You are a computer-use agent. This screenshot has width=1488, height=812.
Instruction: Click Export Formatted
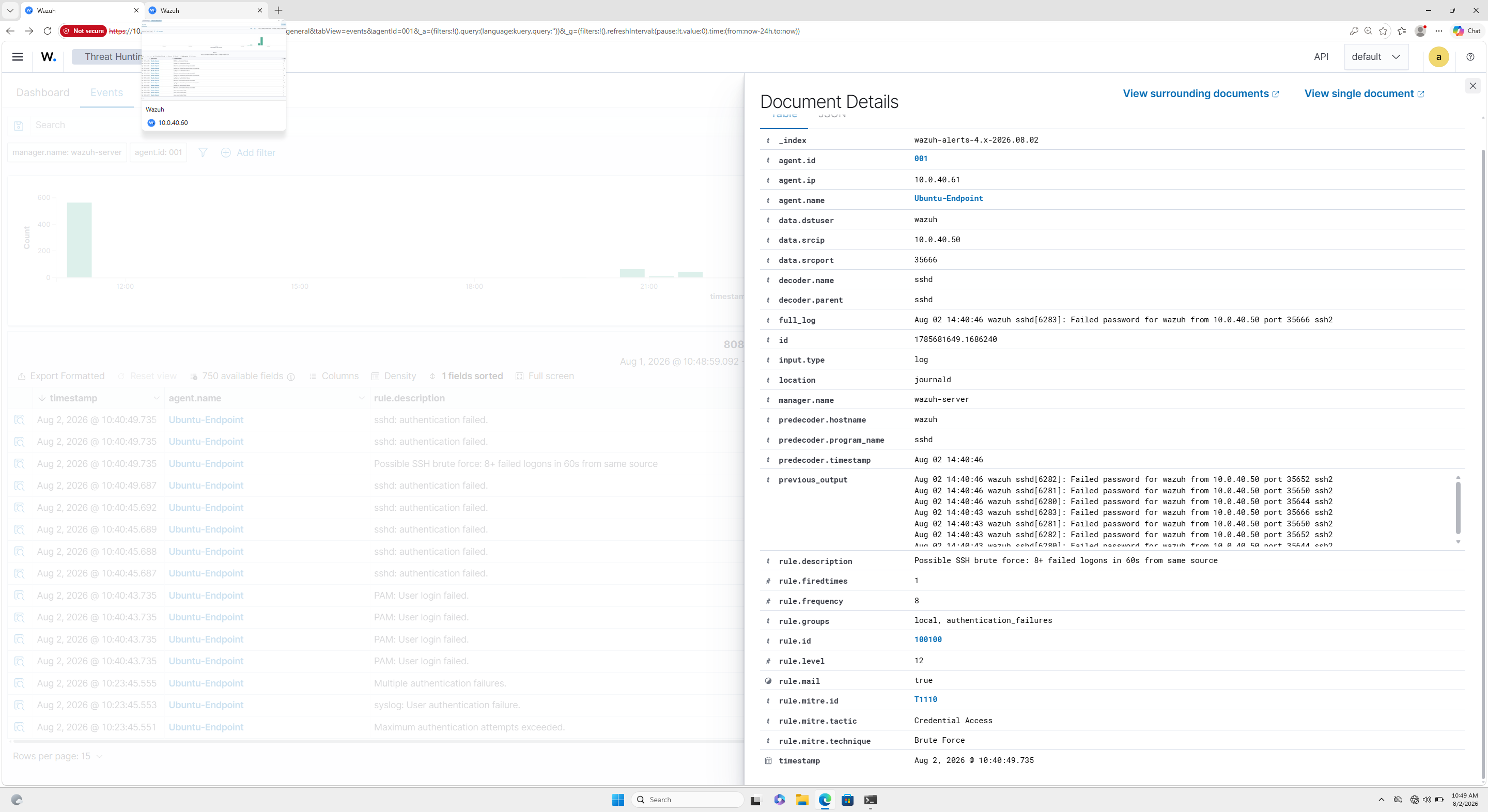point(61,376)
